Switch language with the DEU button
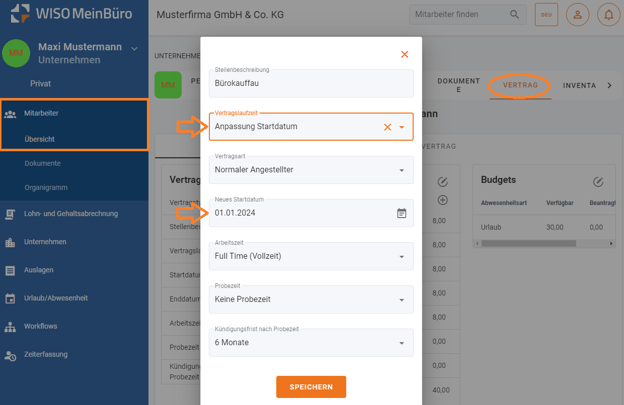 pyautogui.click(x=547, y=15)
